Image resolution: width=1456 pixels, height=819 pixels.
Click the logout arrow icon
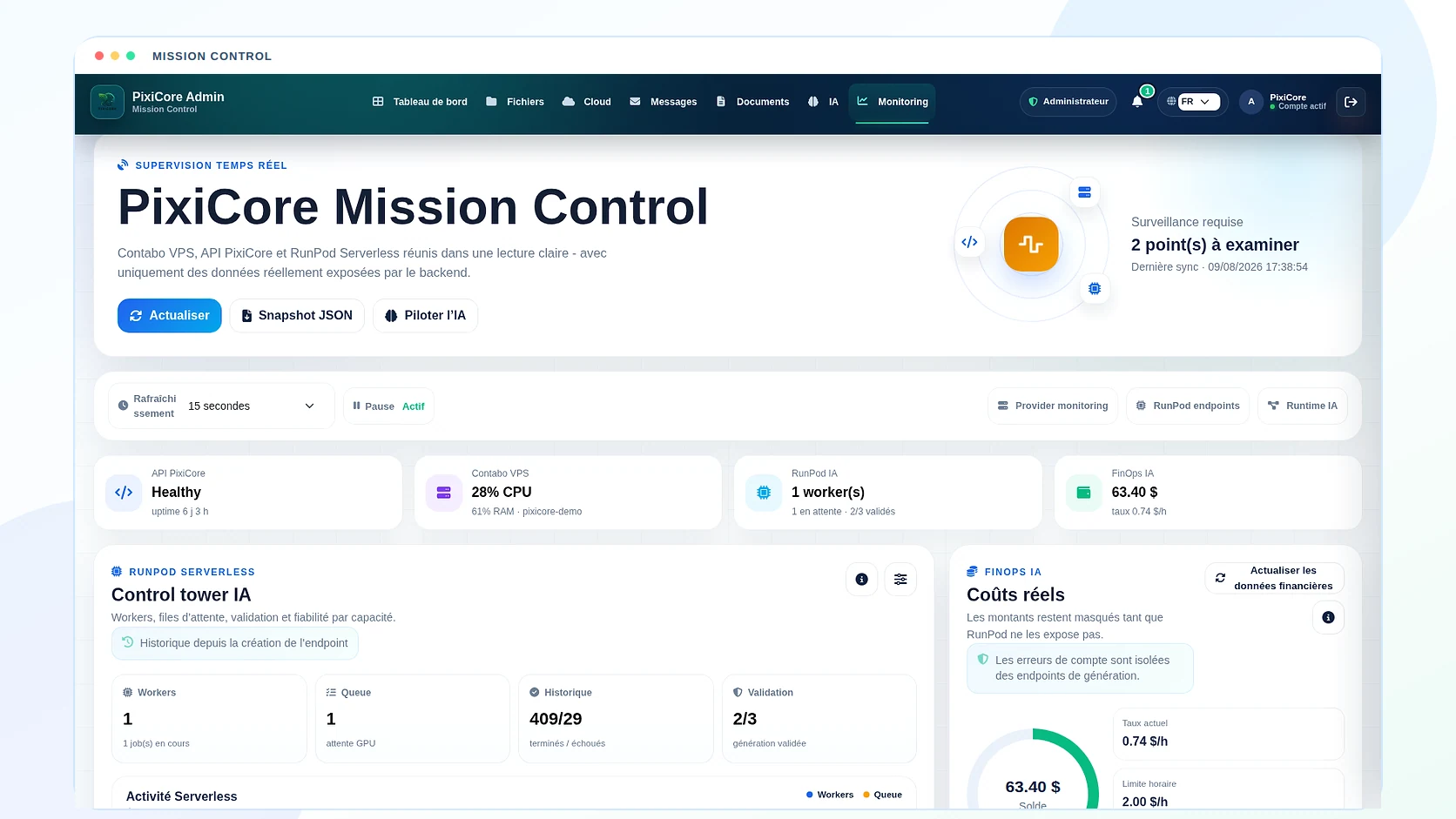(1351, 102)
